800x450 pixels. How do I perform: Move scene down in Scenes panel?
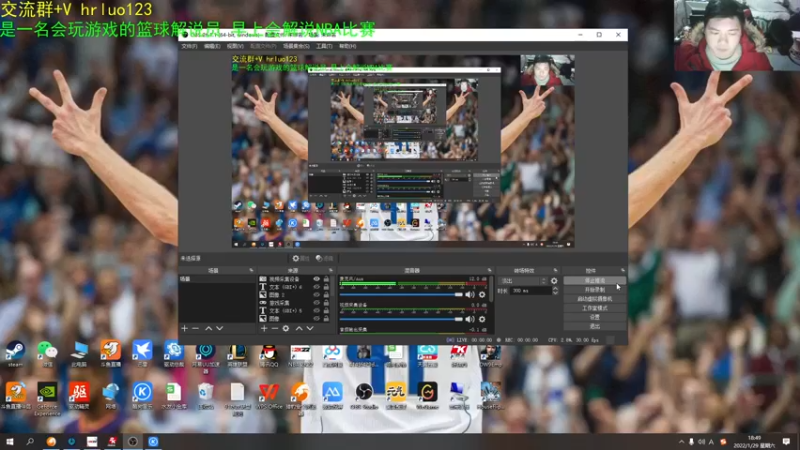219,329
